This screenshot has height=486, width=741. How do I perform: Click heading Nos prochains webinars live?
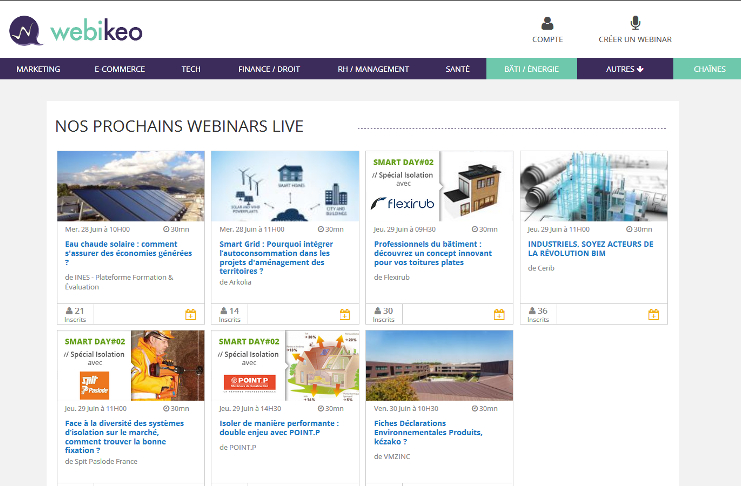(x=179, y=127)
